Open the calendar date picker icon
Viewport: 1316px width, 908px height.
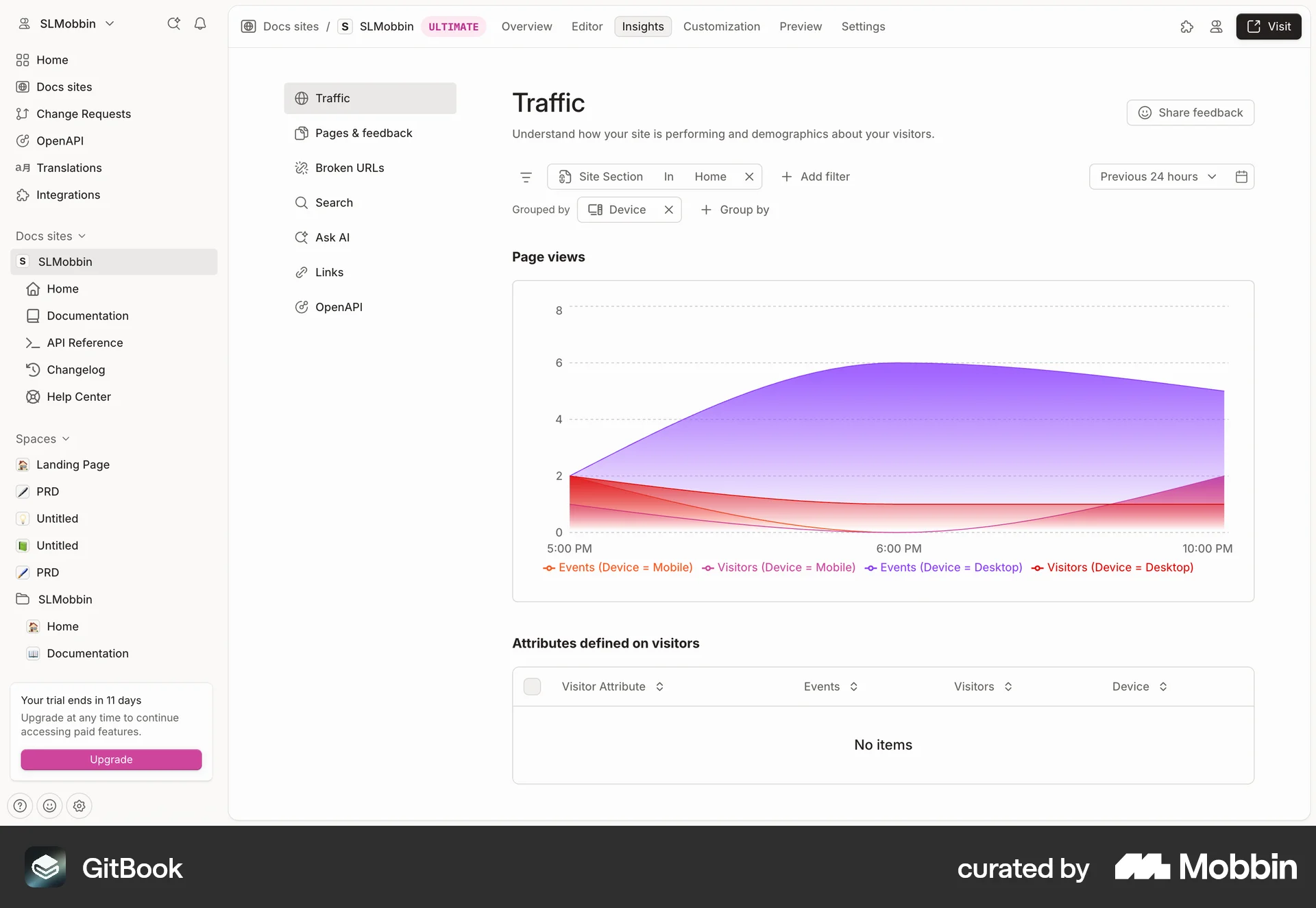click(x=1241, y=177)
